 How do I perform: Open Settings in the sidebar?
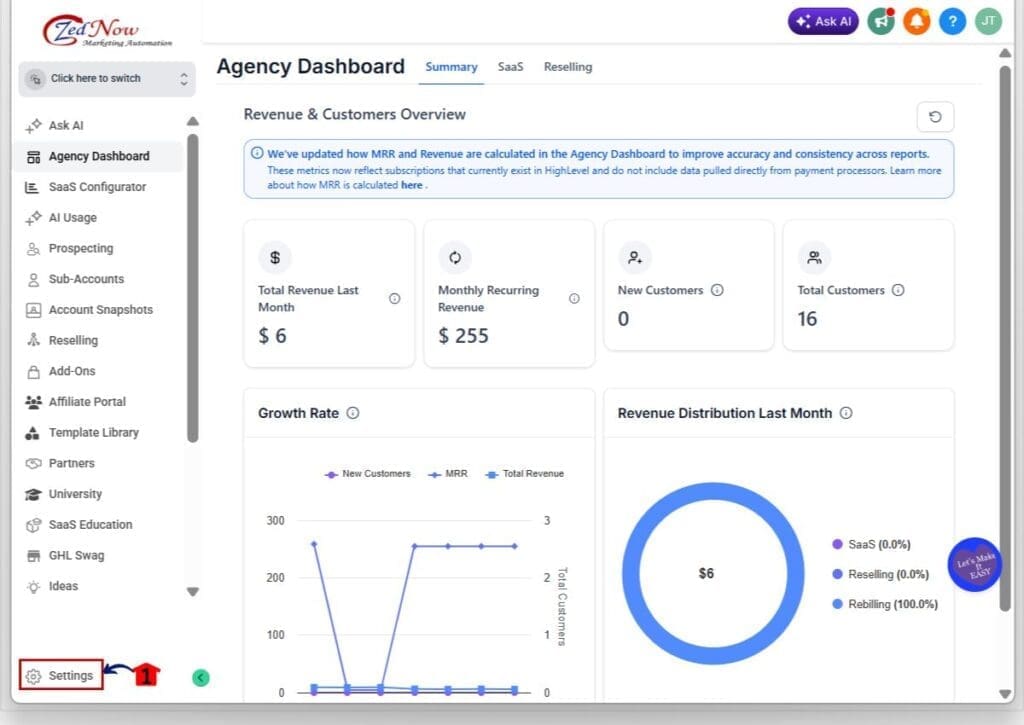coord(62,676)
